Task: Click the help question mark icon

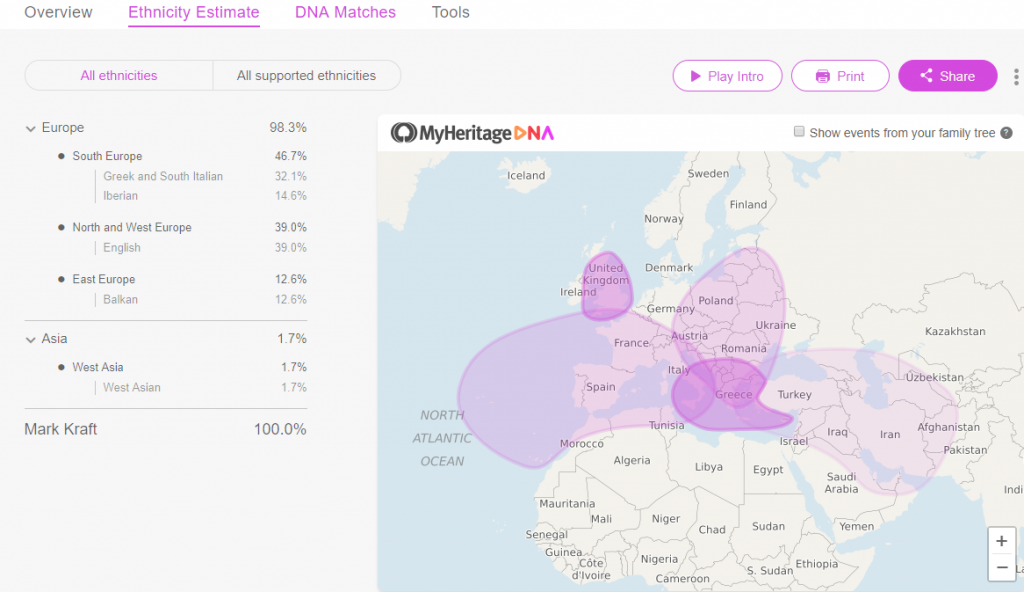Action: click(x=1006, y=133)
